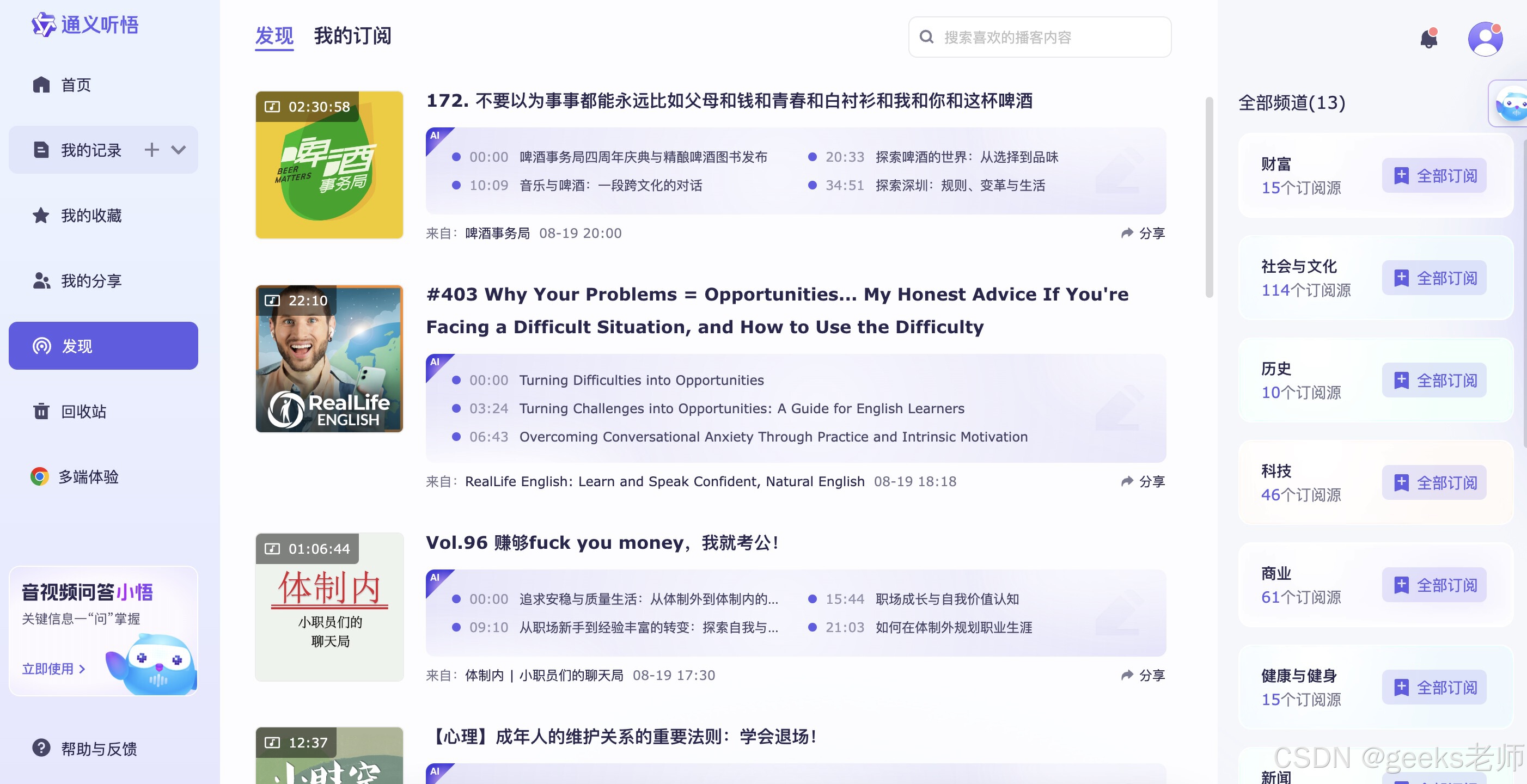1527x784 pixels.
Task: Subscribe to all in the 科技 channel
Action: pos(1433,483)
